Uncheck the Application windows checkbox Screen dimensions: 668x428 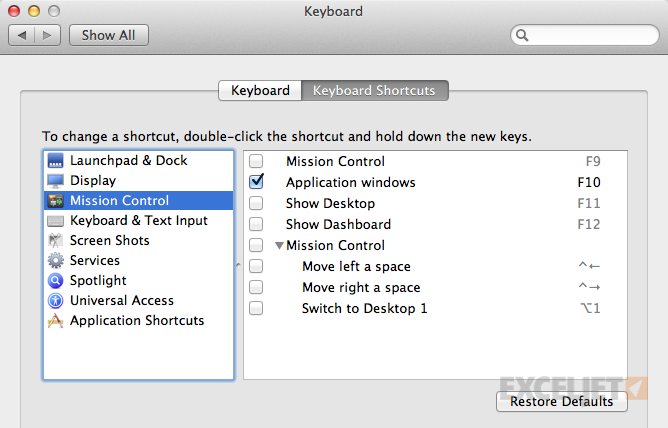pos(256,182)
